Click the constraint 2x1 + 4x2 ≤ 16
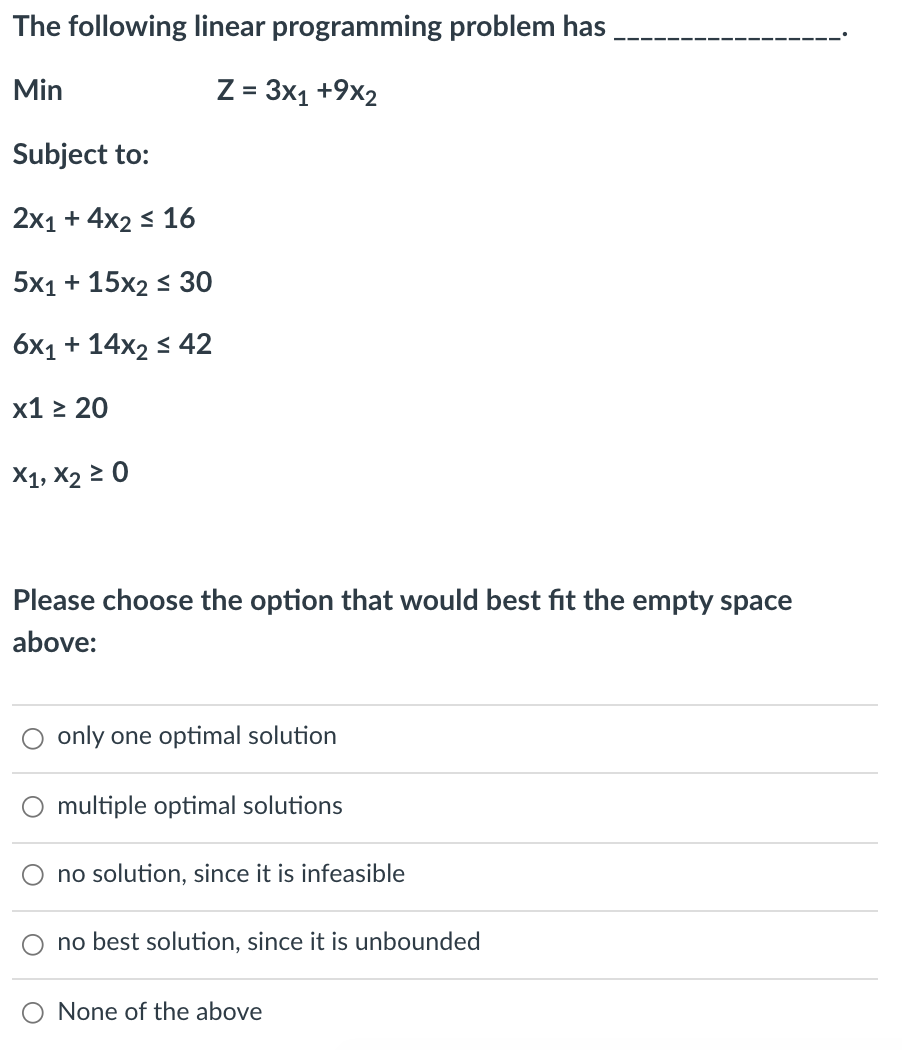The height and width of the screenshot is (1050, 902). point(104,219)
